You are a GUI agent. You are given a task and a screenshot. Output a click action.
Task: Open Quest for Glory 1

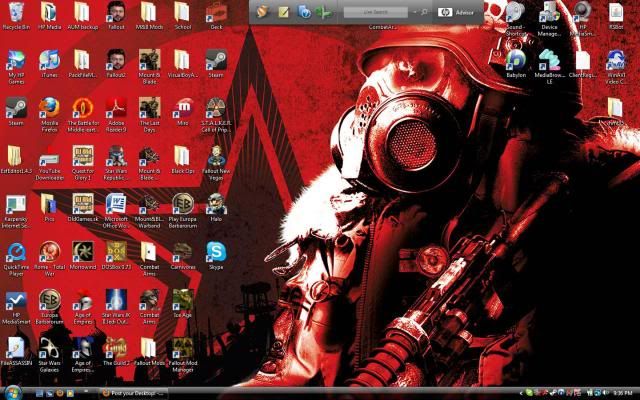[x=82, y=162]
